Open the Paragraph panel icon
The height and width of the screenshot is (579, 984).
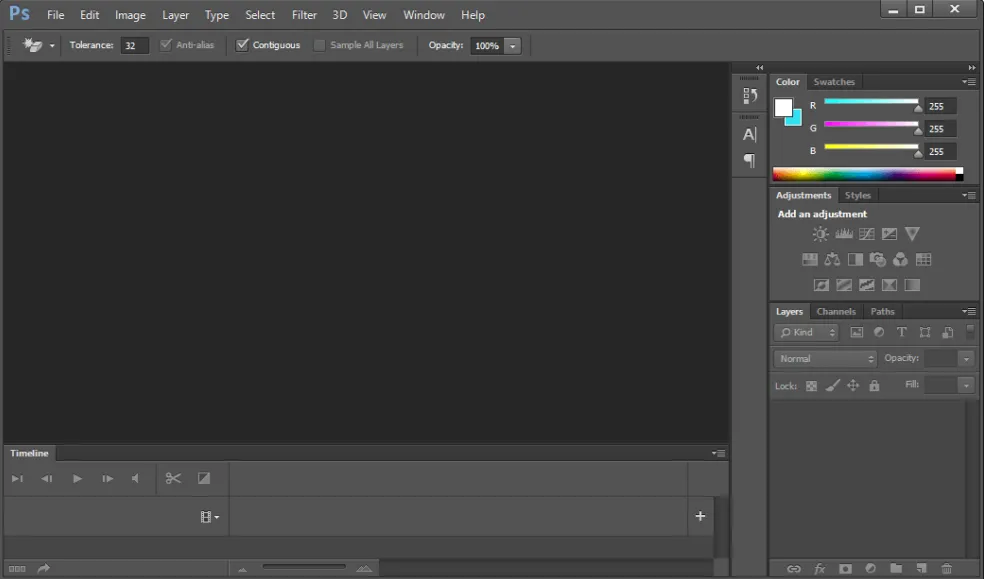[749, 160]
